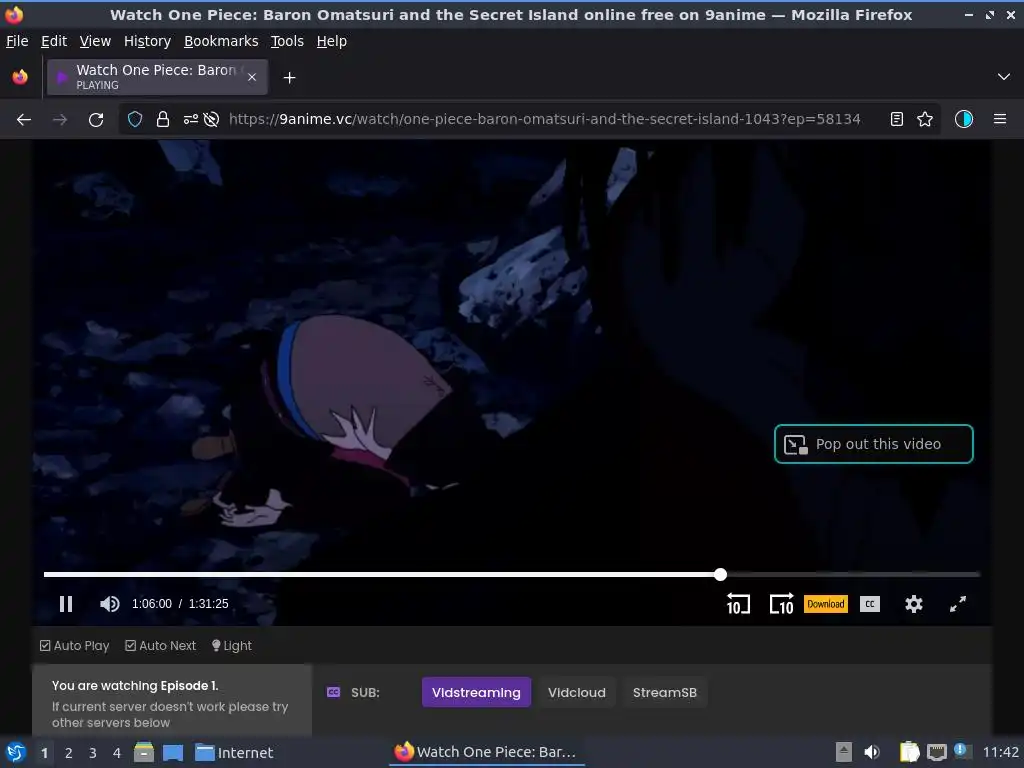Skip forward 10 seconds
Screen dimensions: 1024x768
point(782,604)
